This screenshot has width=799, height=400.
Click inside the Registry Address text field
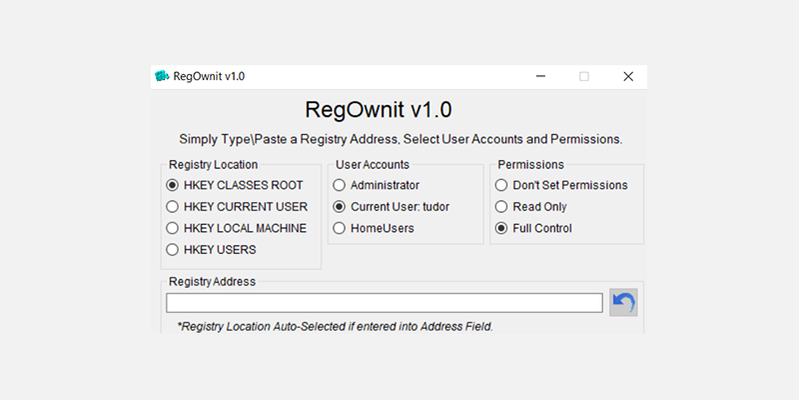(x=384, y=302)
